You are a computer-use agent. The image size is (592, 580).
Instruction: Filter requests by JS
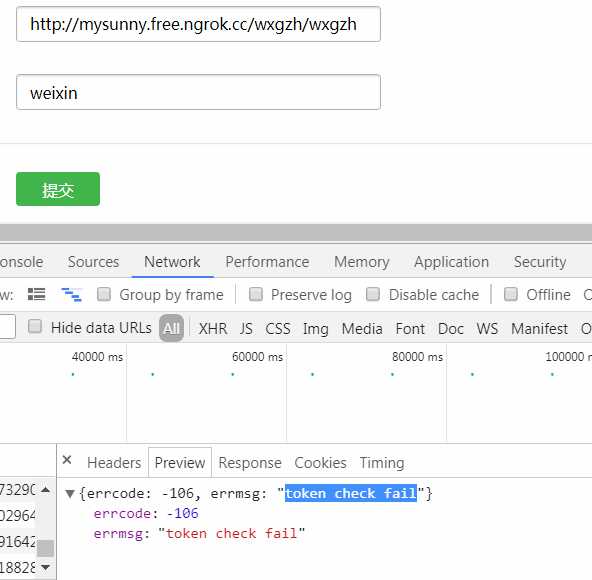pos(246,328)
